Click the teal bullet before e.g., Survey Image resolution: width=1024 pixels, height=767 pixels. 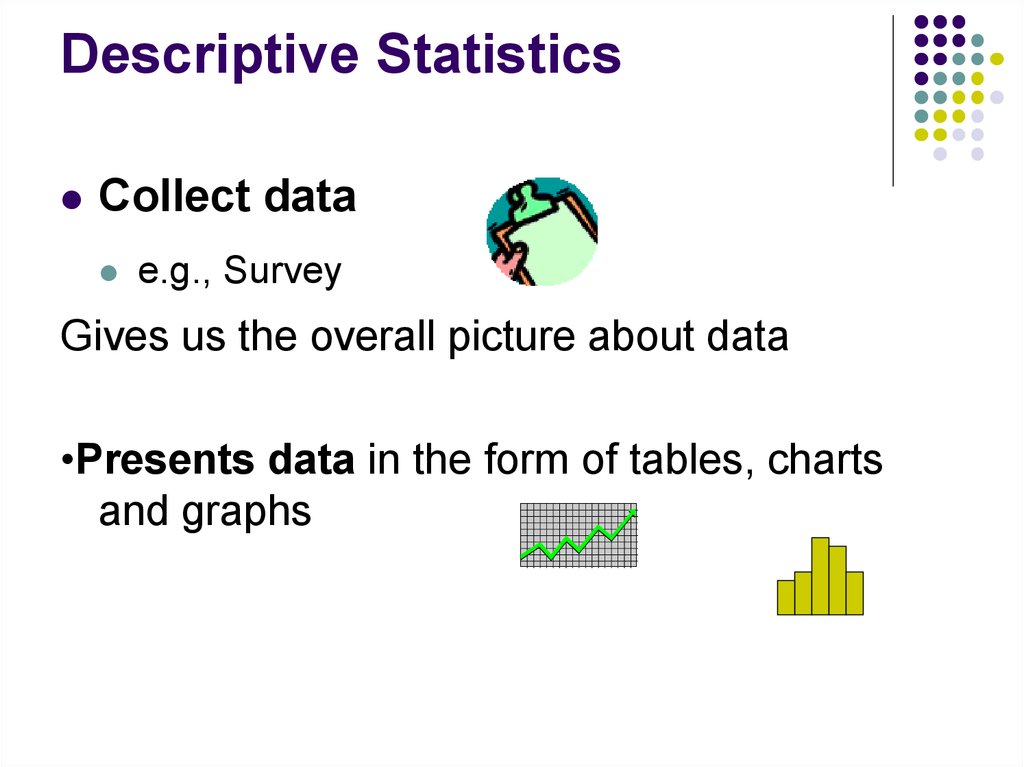point(109,272)
